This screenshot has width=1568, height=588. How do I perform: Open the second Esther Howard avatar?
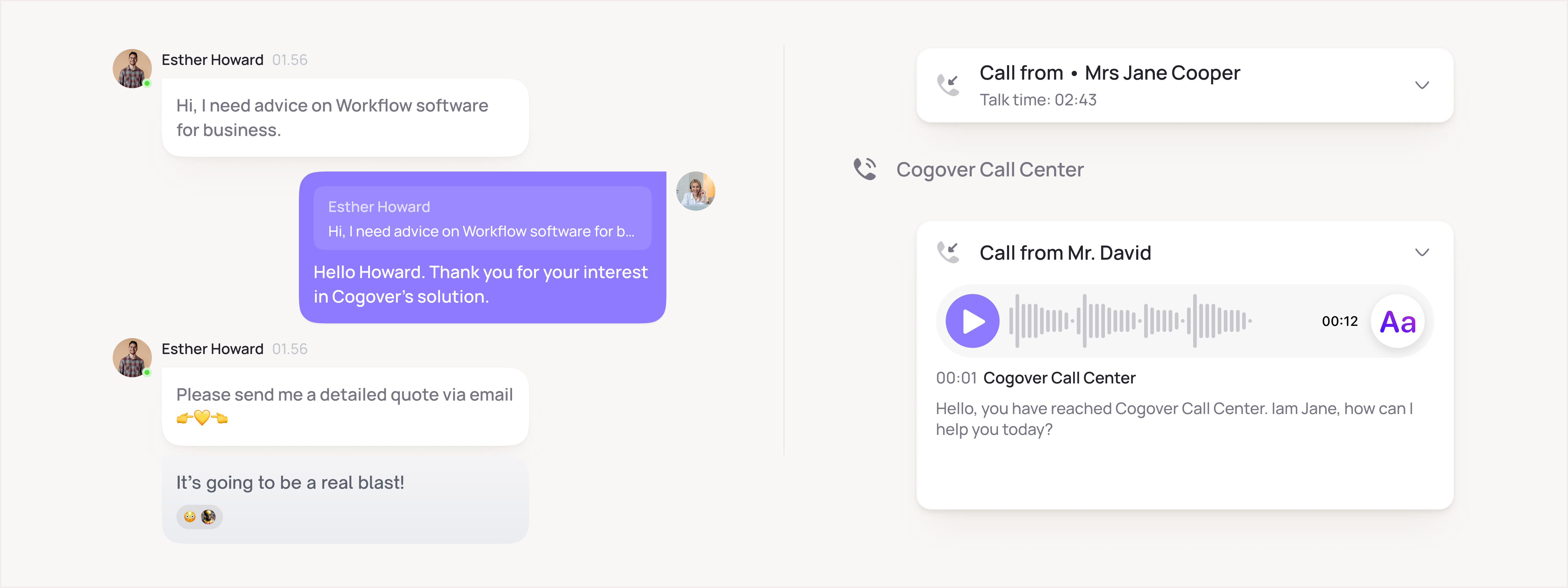132,358
